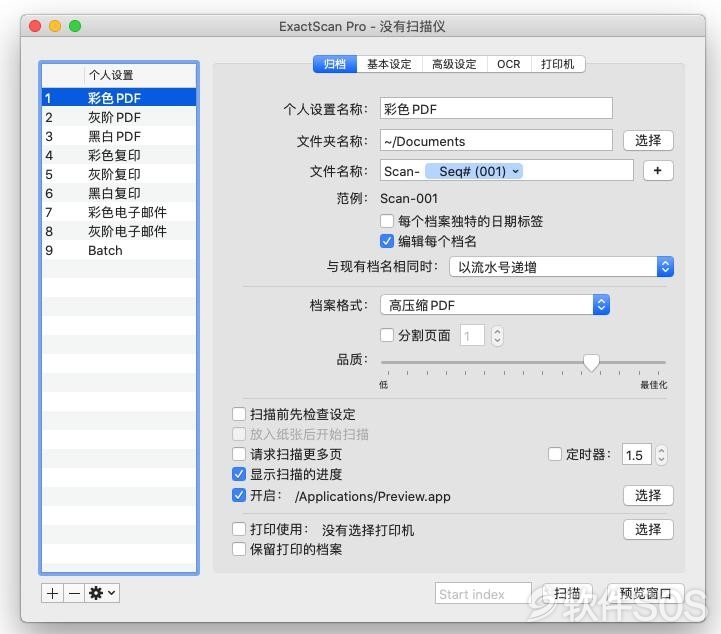Open 档案格式 高压缩 PDF dropdown

(x=495, y=305)
